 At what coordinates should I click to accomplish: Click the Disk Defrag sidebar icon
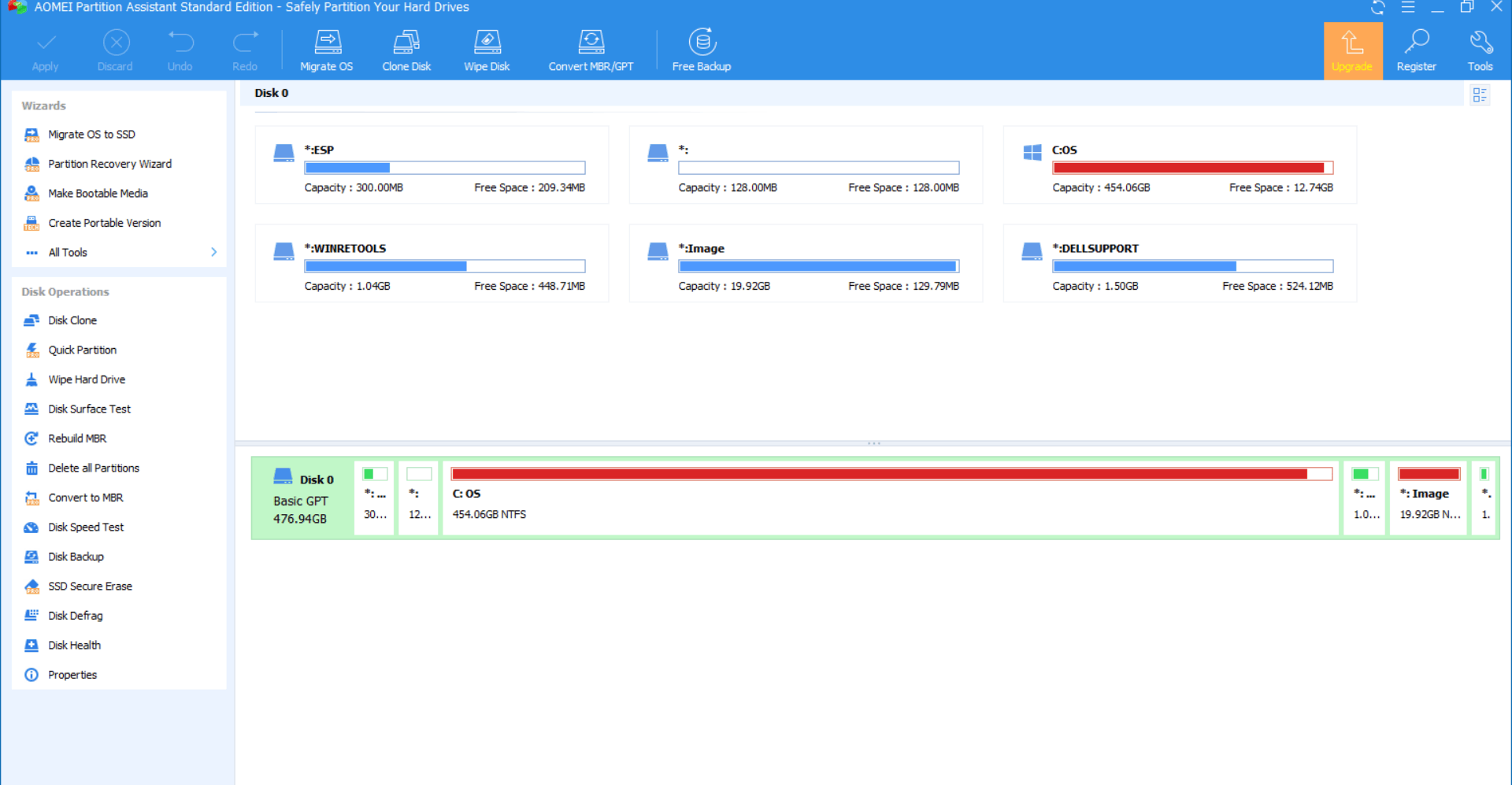(x=31, y=616)
